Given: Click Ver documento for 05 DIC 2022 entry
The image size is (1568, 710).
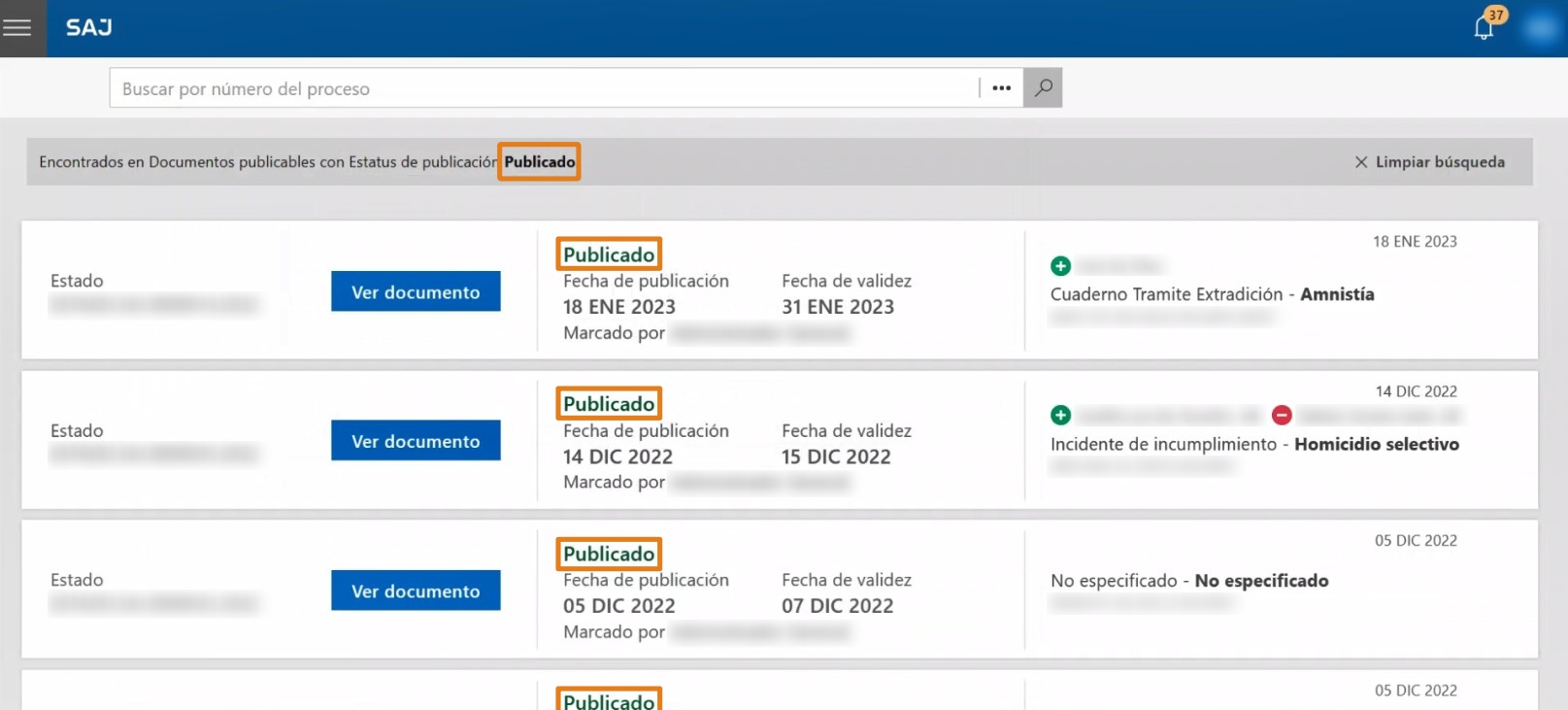Looking at the screenshot, I should [416, 591].
